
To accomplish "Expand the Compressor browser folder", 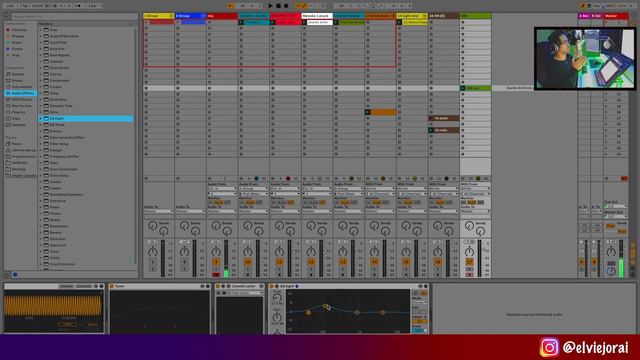I will 41,80.
